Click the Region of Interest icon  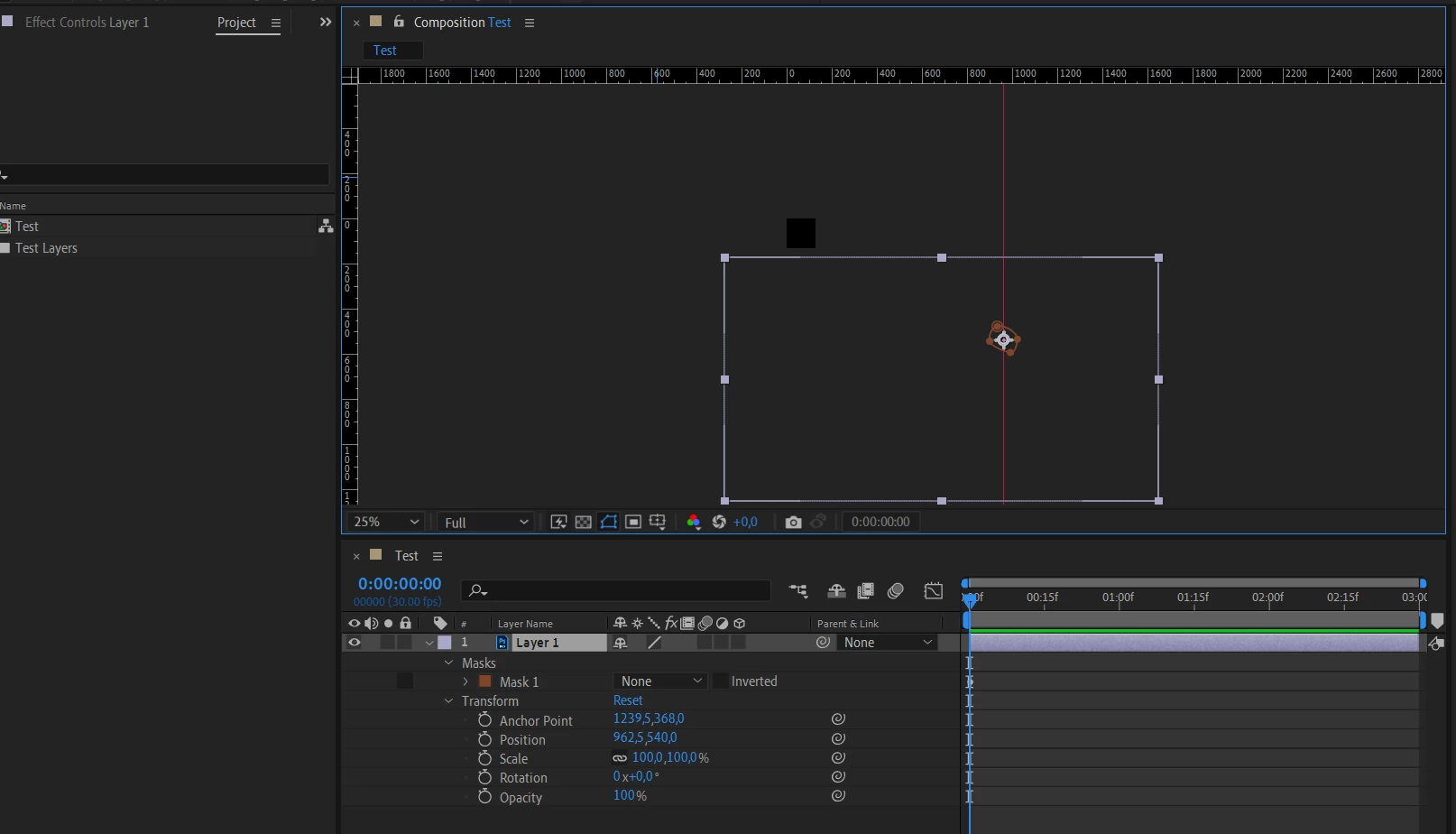point(633,522)
